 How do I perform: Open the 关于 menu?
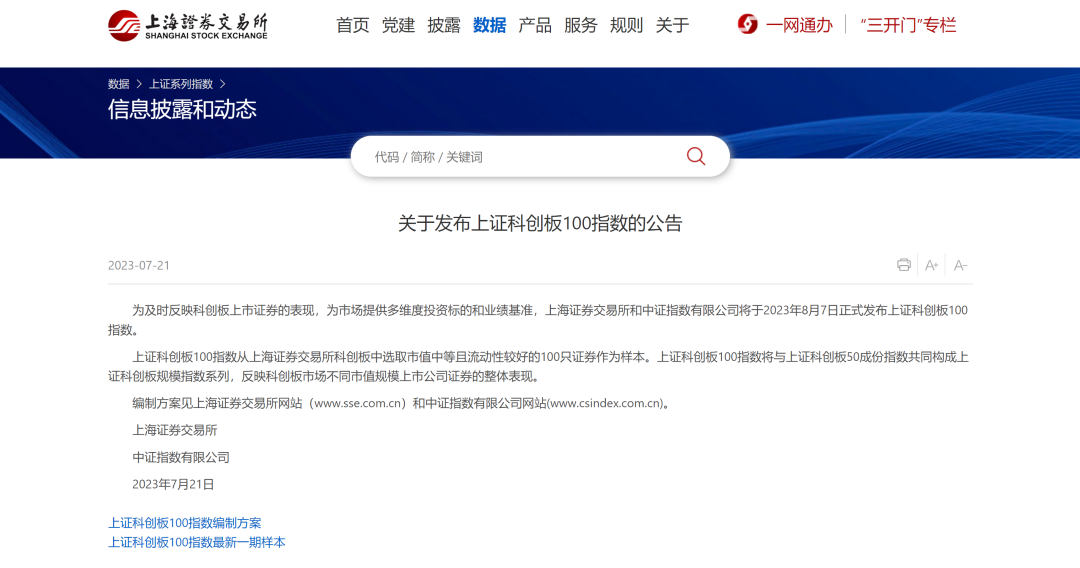[672, 25]
